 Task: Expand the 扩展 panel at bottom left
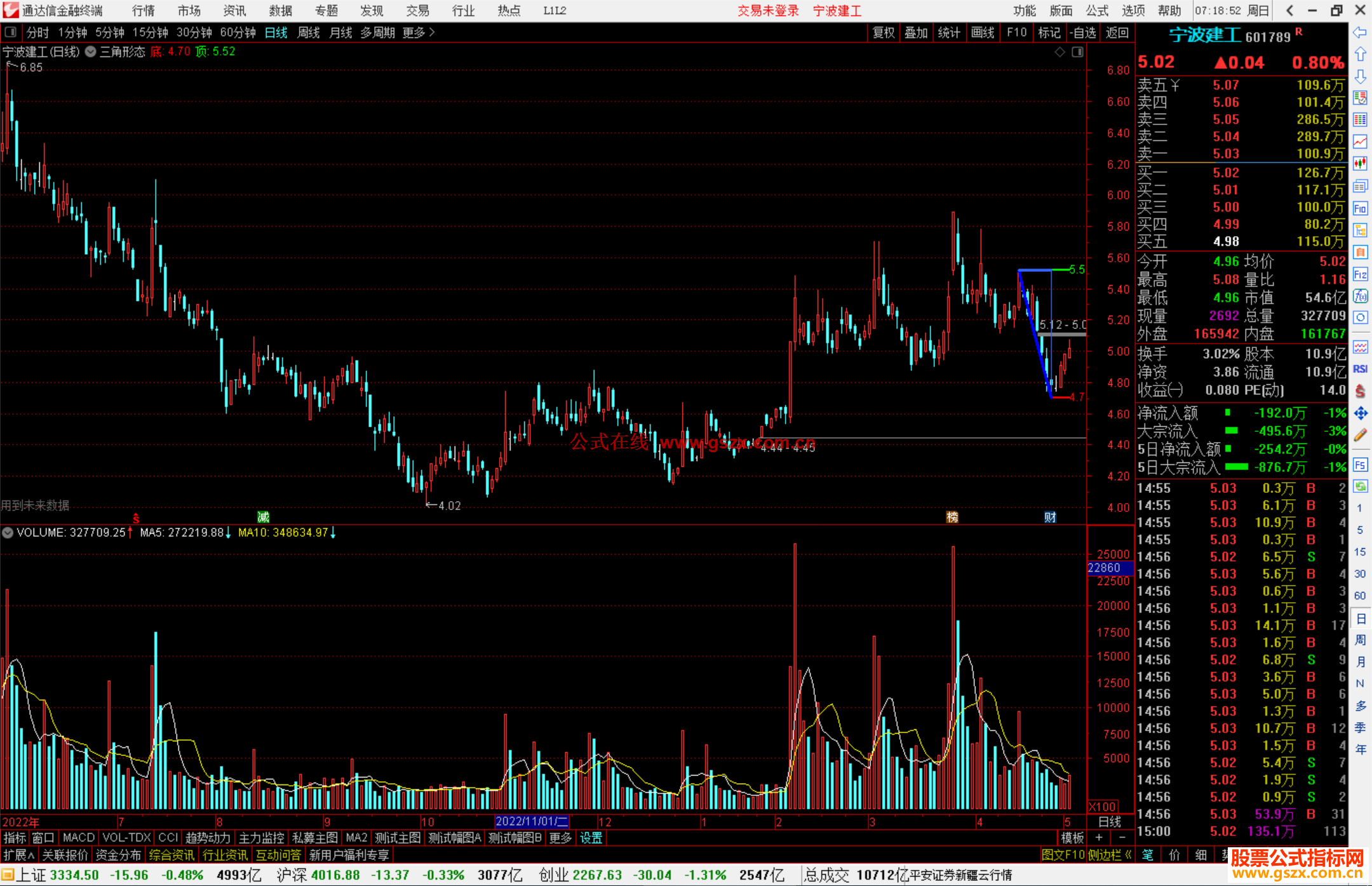19,855
